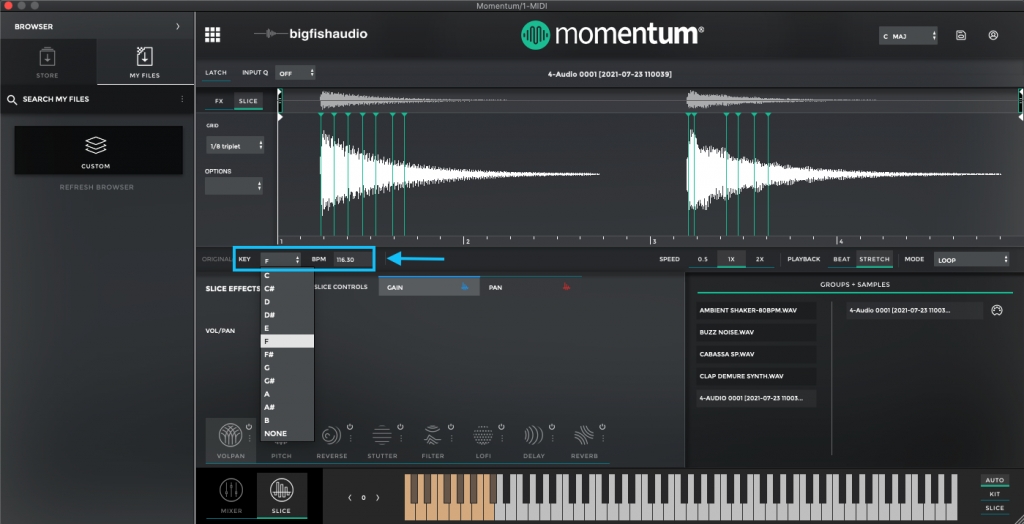Click the BPM field showing 116.30
Image resolution: width=1024 pixels, height=524 pixels.
(352, 259)
